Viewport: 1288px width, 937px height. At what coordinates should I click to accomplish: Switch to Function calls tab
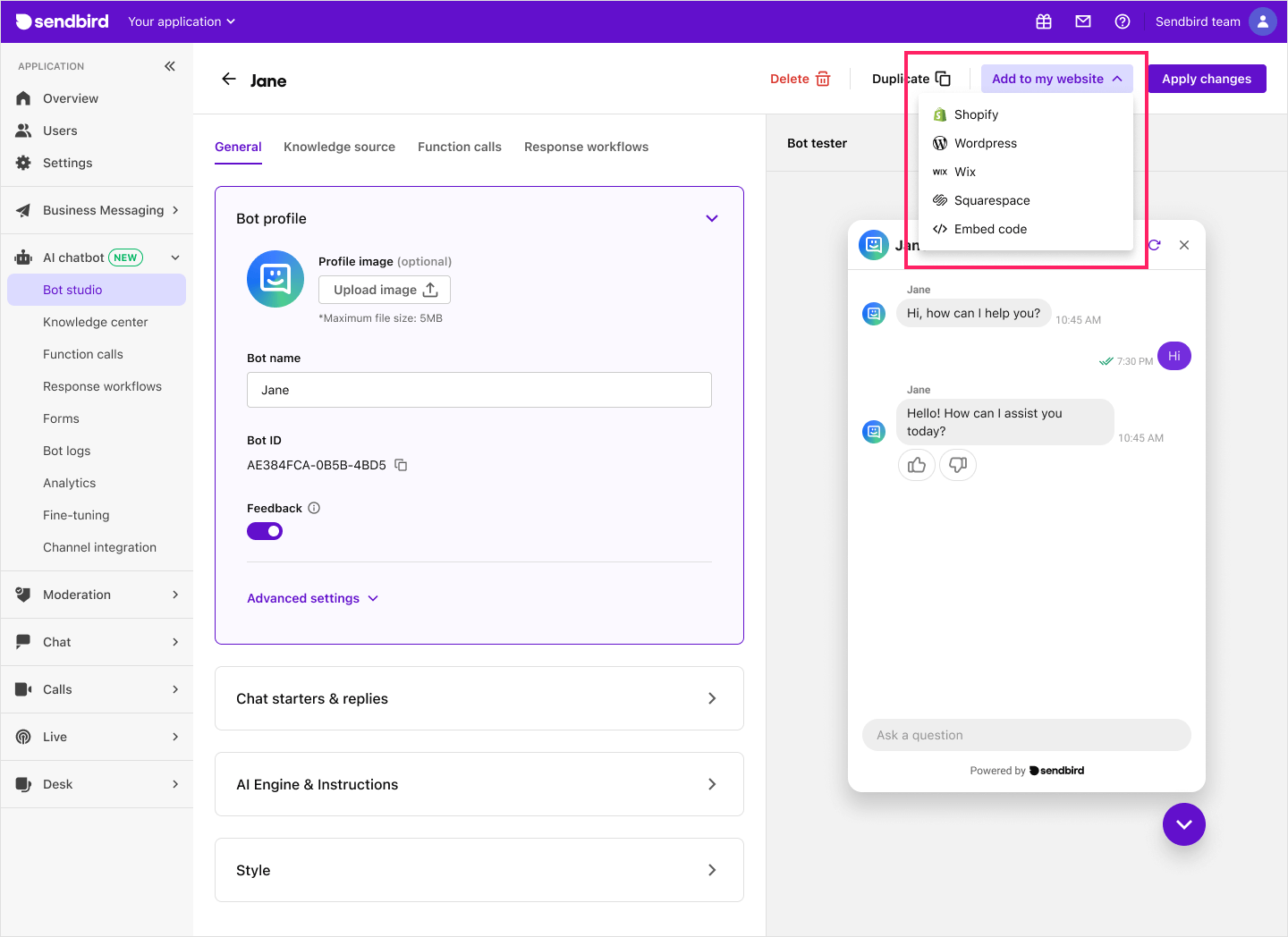point(460,147)
